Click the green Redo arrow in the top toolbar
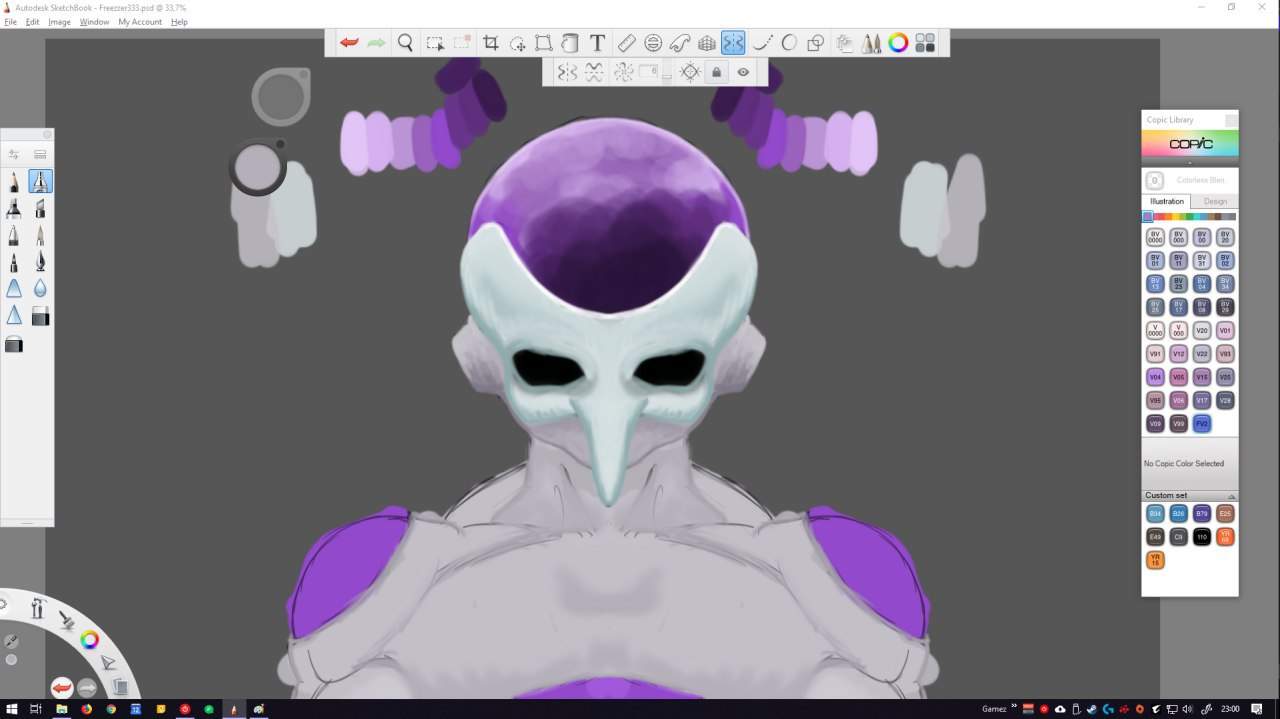Image resolution: width=1280 pixels, height=719 pixels. (376, 43)
